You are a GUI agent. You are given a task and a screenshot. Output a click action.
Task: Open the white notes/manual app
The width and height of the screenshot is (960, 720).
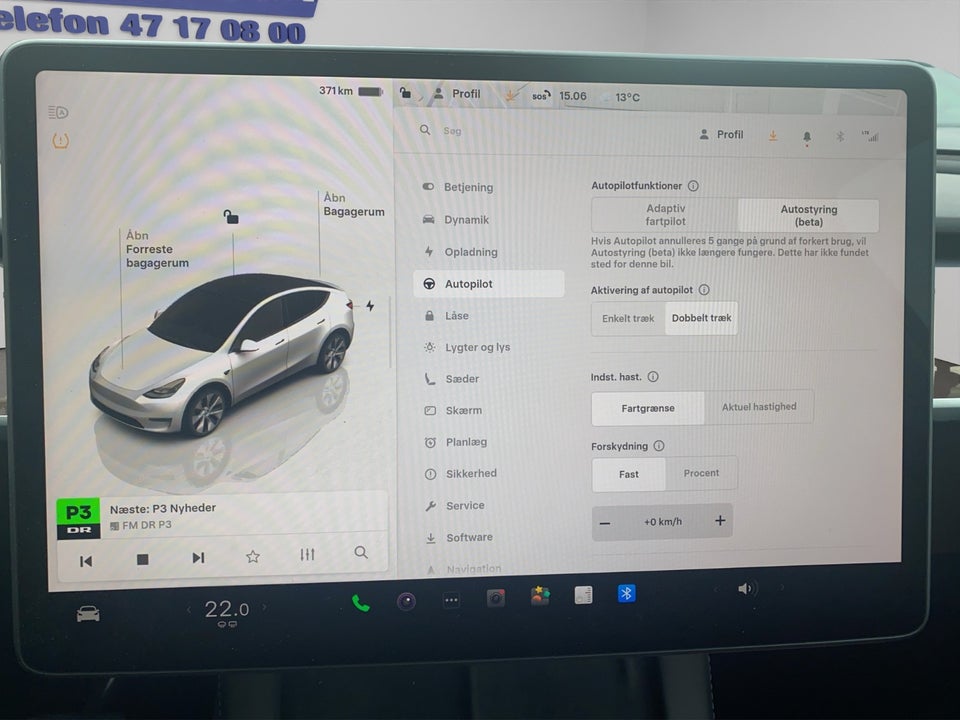[x=583, y=594]
